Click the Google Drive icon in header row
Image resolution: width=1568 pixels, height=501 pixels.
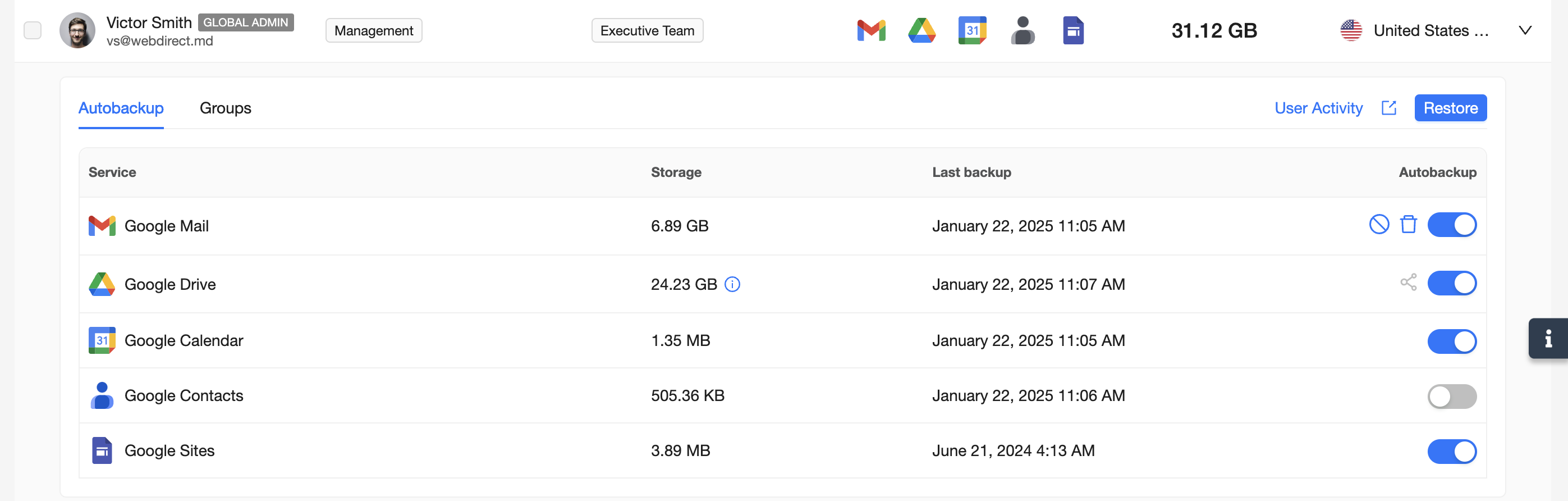tap(921, 30)
